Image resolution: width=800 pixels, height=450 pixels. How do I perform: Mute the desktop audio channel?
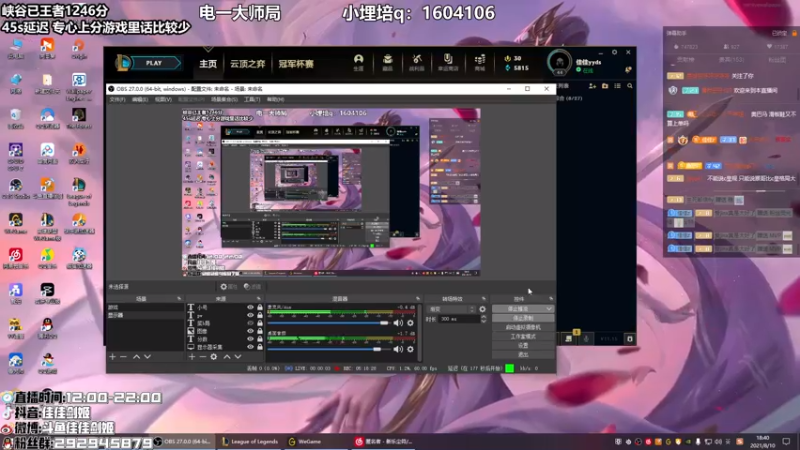tap(398, 349)
